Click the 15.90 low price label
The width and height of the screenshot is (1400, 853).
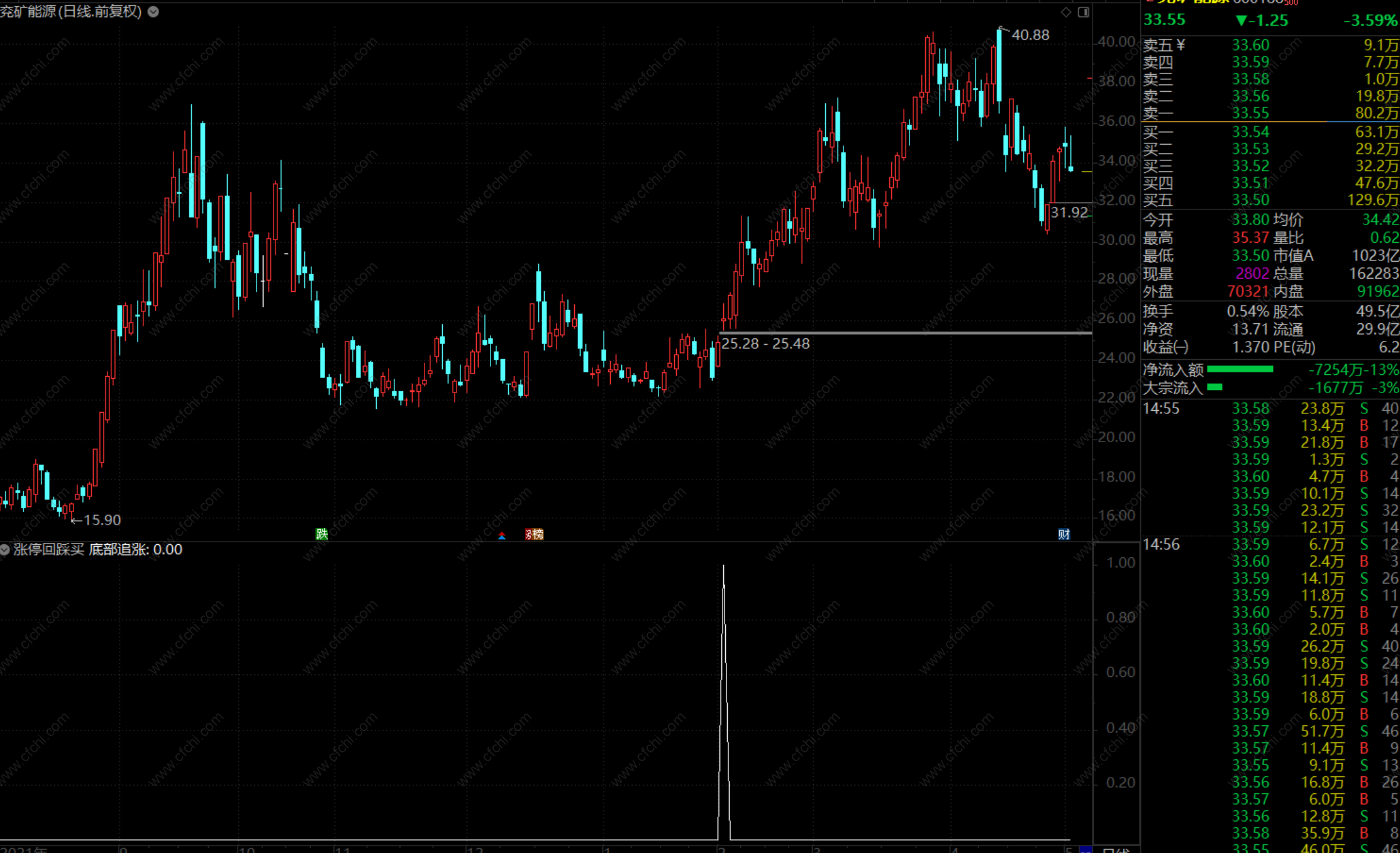[x=101, y=520]
